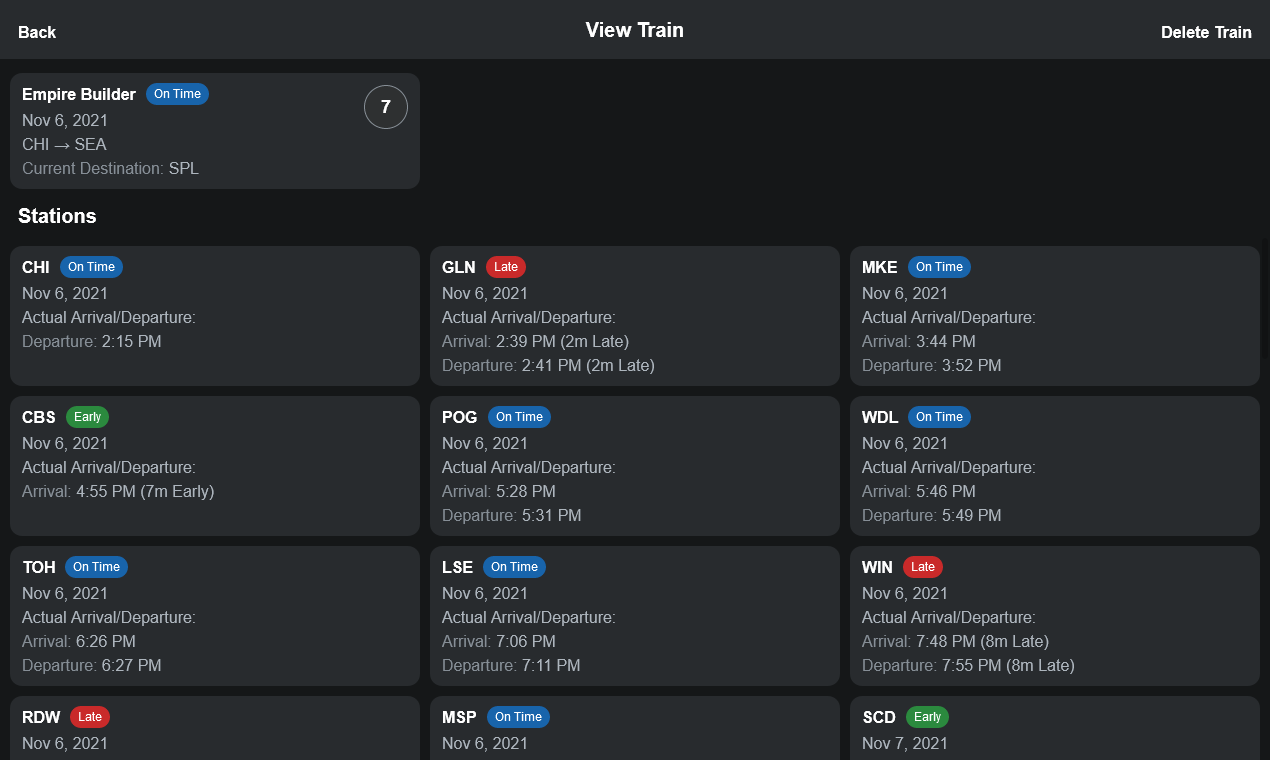Screen dimensions: 1270x760
Task: Click the Late badge on RDW station
Action: [x=89, y=716]
